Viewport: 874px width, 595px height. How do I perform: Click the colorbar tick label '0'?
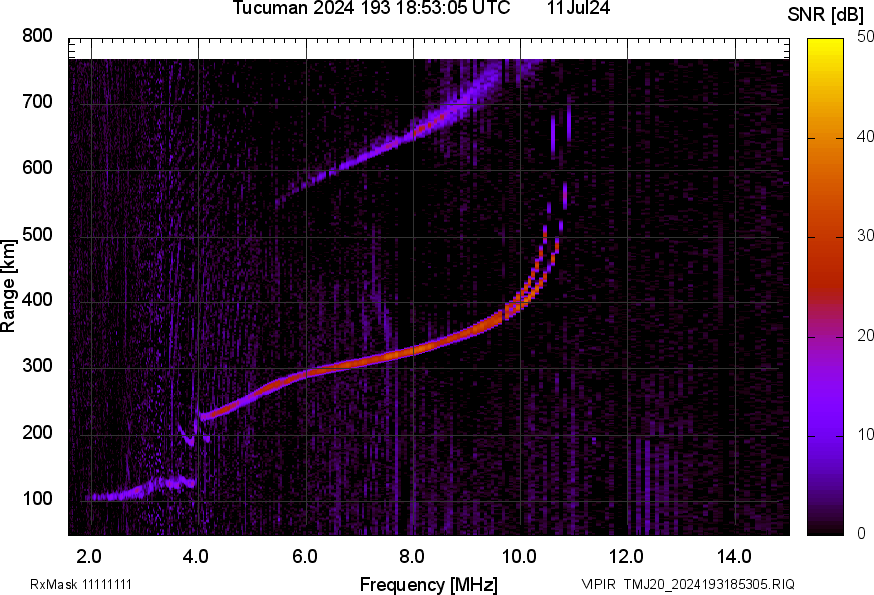click(861, 534)
